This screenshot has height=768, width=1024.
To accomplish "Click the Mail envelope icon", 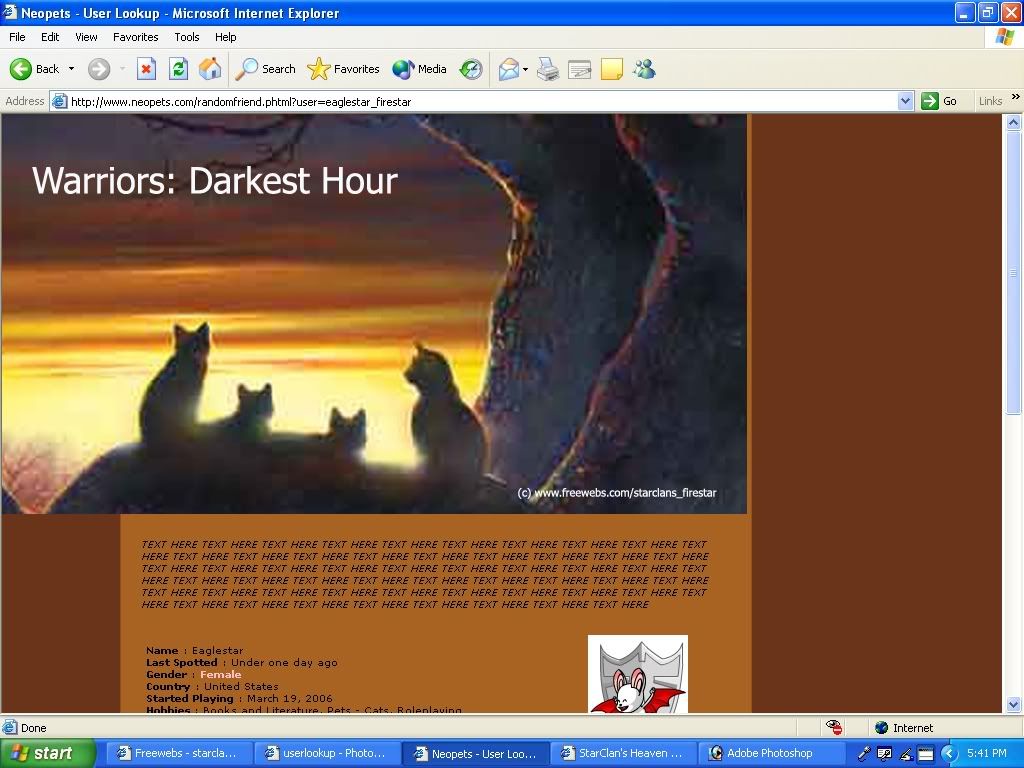I will [509, 69].
